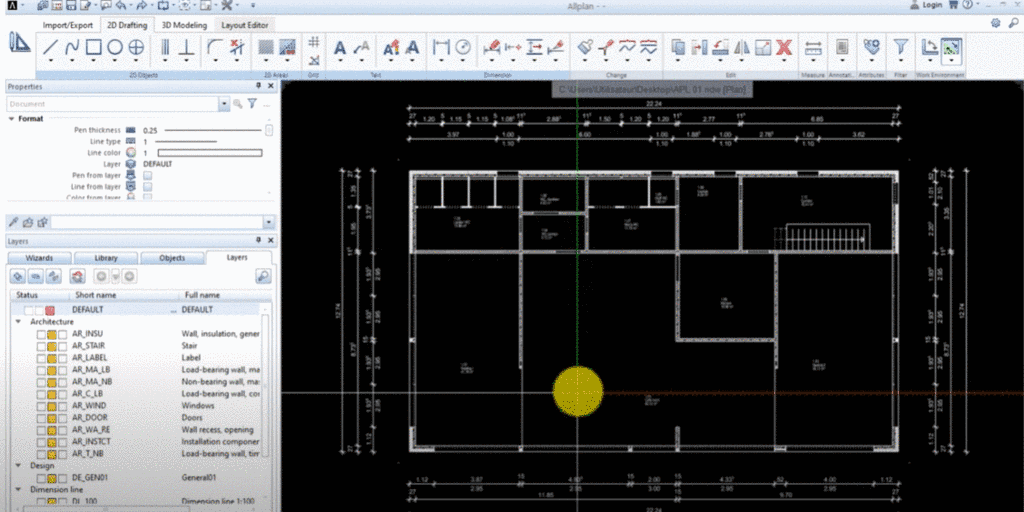Choose the Parallel lines tool

(166, 47)
